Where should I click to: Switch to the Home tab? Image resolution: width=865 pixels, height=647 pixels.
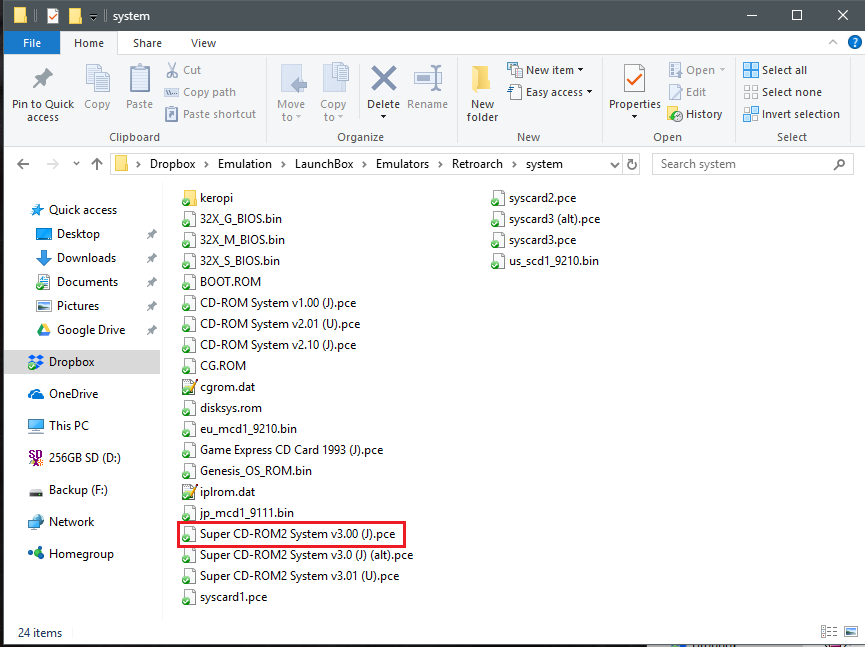pyautogui.click(x=89, y=43)
